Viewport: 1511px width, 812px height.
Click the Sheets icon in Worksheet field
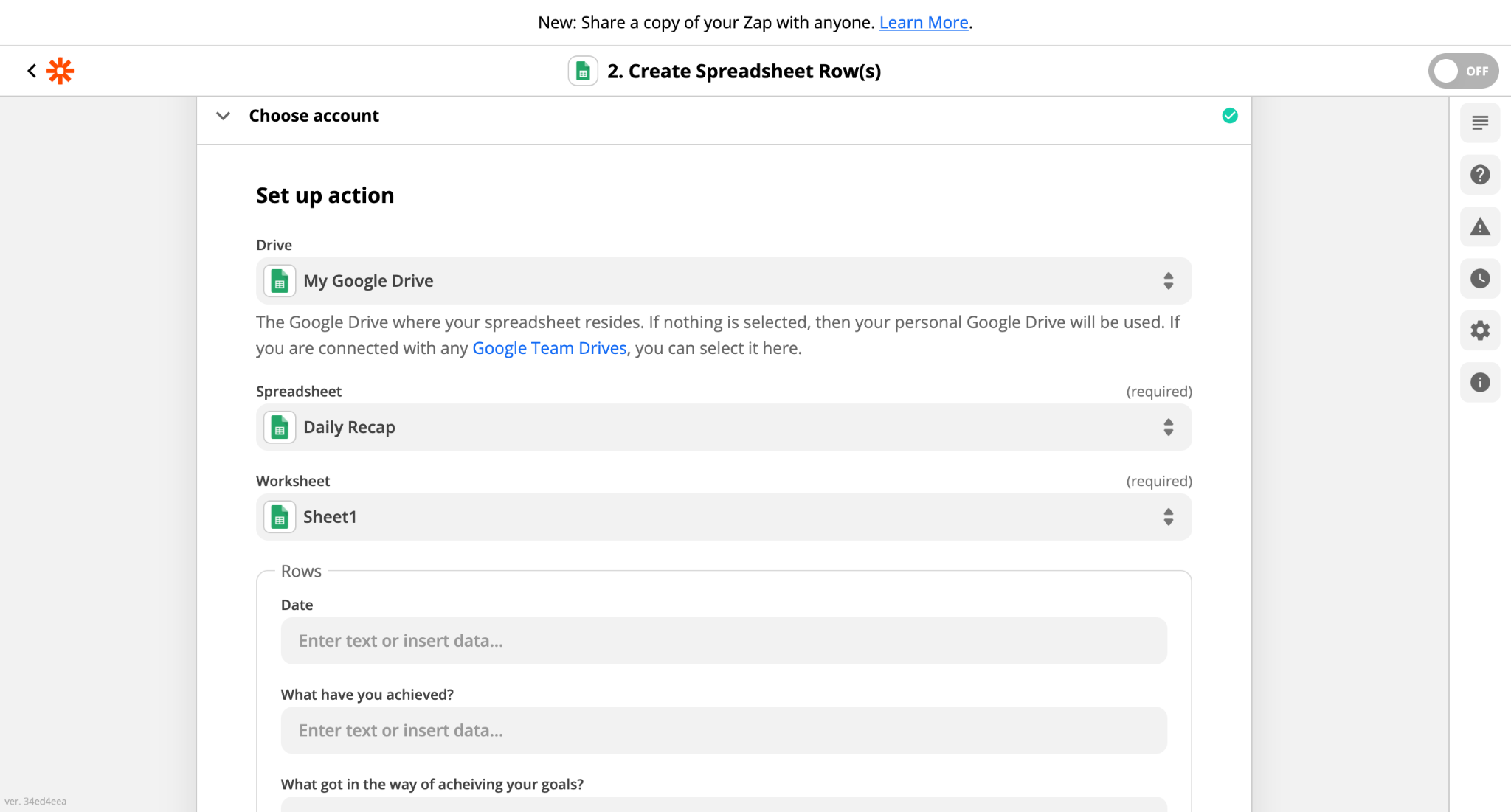[280, 517]
